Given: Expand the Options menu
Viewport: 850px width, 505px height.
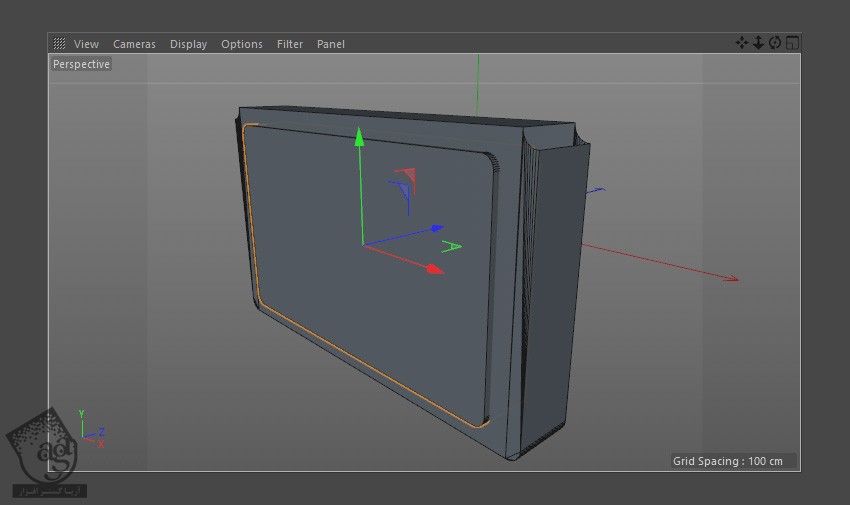Looking at the screenshot, I should (x=242, y=44).
